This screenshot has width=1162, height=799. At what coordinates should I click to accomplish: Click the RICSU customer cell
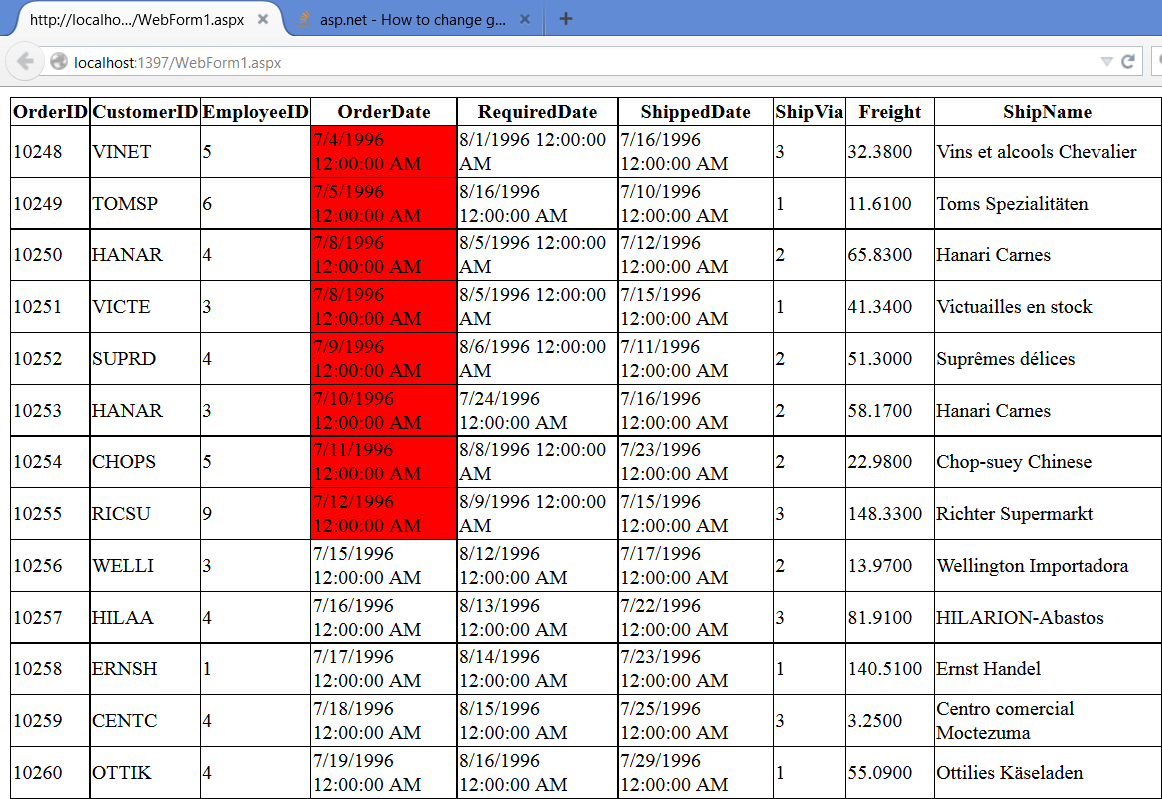[x=145, y=514]
